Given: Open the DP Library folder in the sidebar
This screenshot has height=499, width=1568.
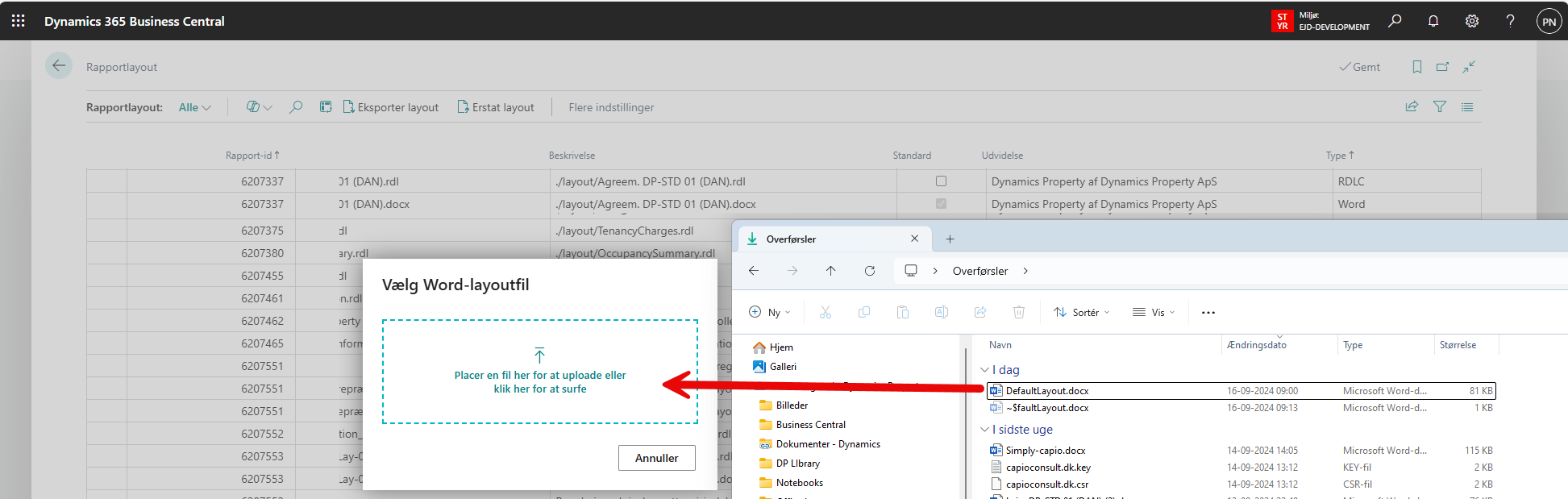Looking at the screenshot, I should [x=790, y=464].
